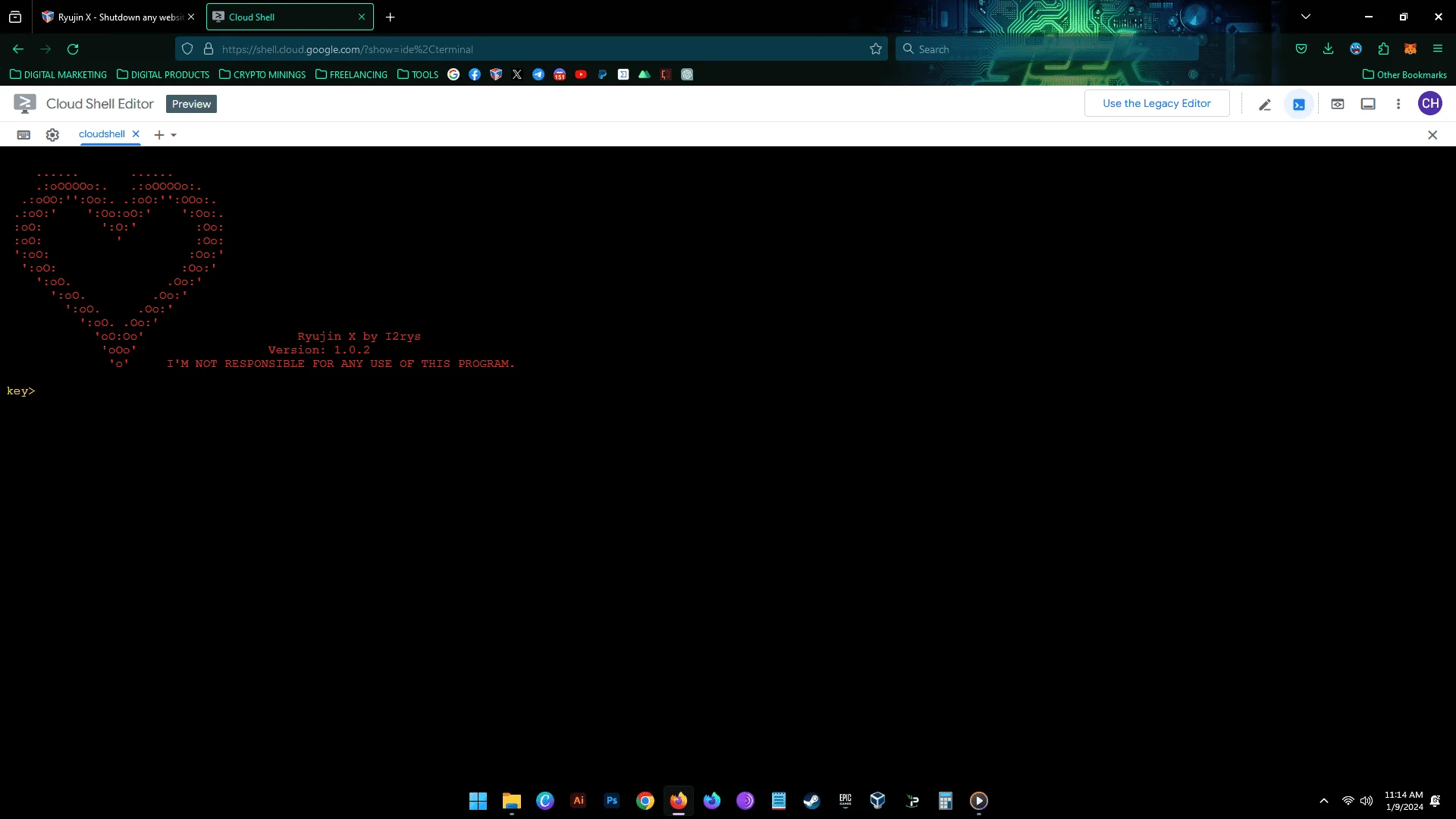Open the Telegram bookmark icon
This screenshot has height=819, width=1456.
(538, 74)
